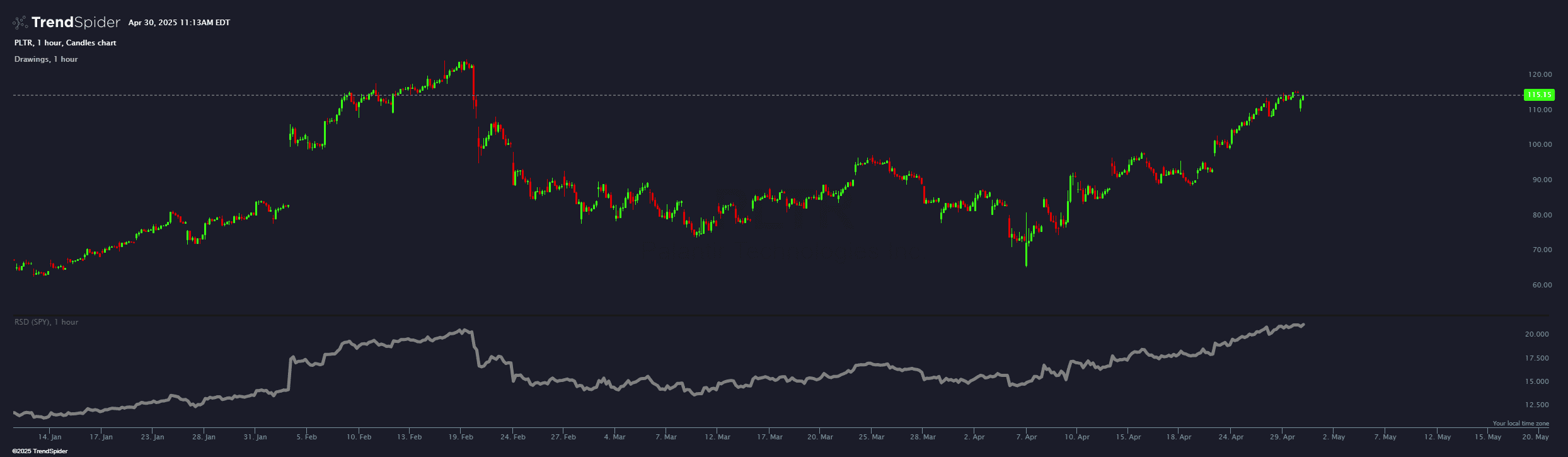
Task: Pick the 19. Feb date label
Action: [461, 437]
